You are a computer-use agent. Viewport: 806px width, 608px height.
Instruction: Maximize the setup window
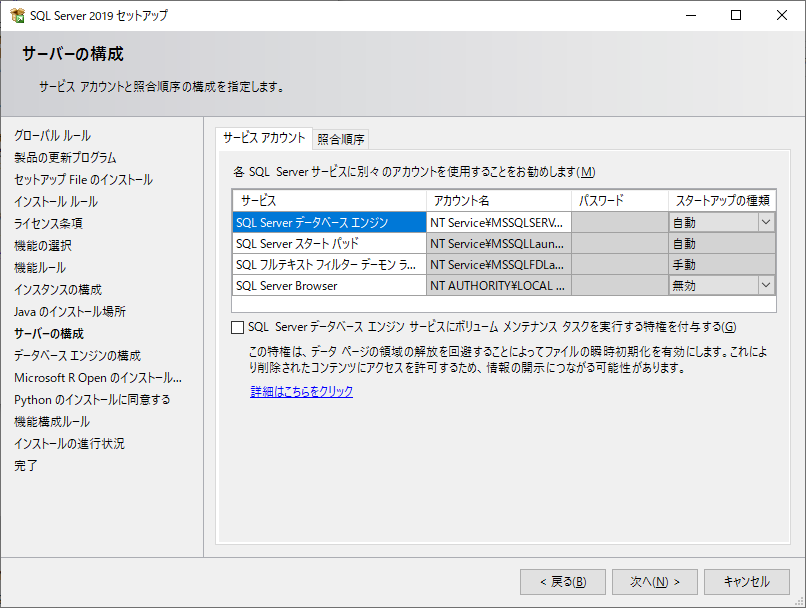[x=736, y=16]
